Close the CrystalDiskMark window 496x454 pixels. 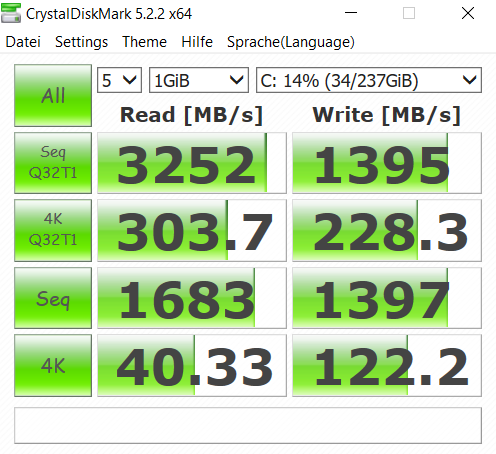(x=468, y=13)
